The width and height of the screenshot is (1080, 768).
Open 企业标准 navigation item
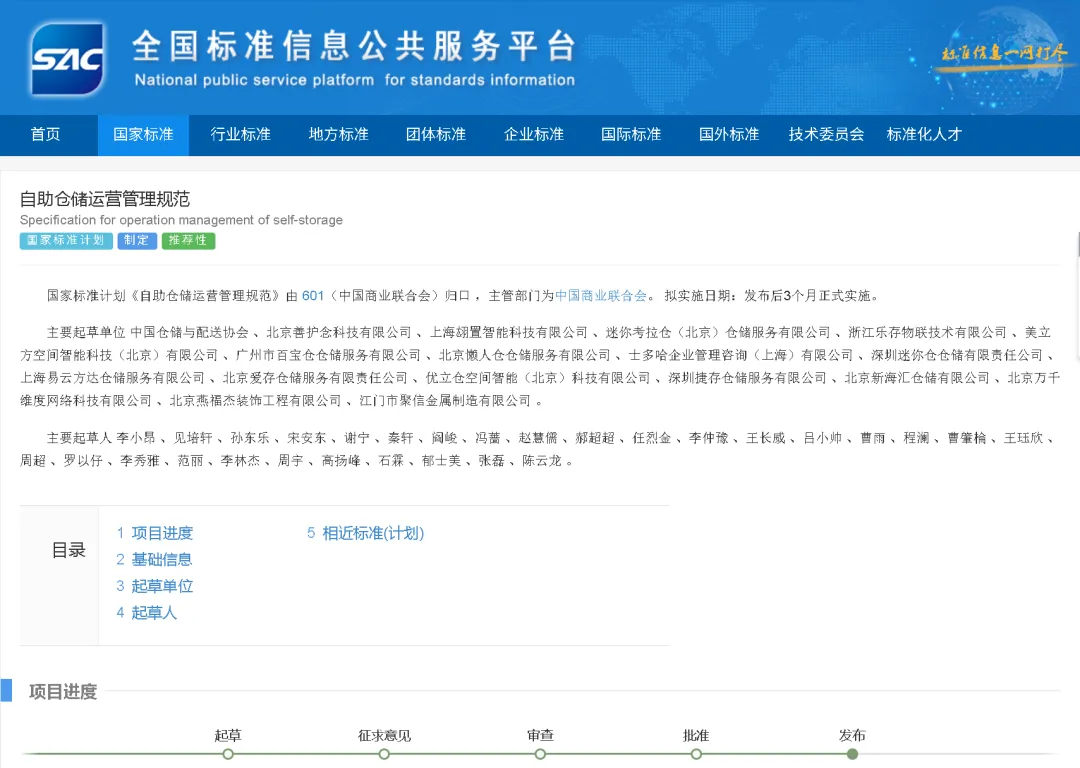[x=534, y=134]
